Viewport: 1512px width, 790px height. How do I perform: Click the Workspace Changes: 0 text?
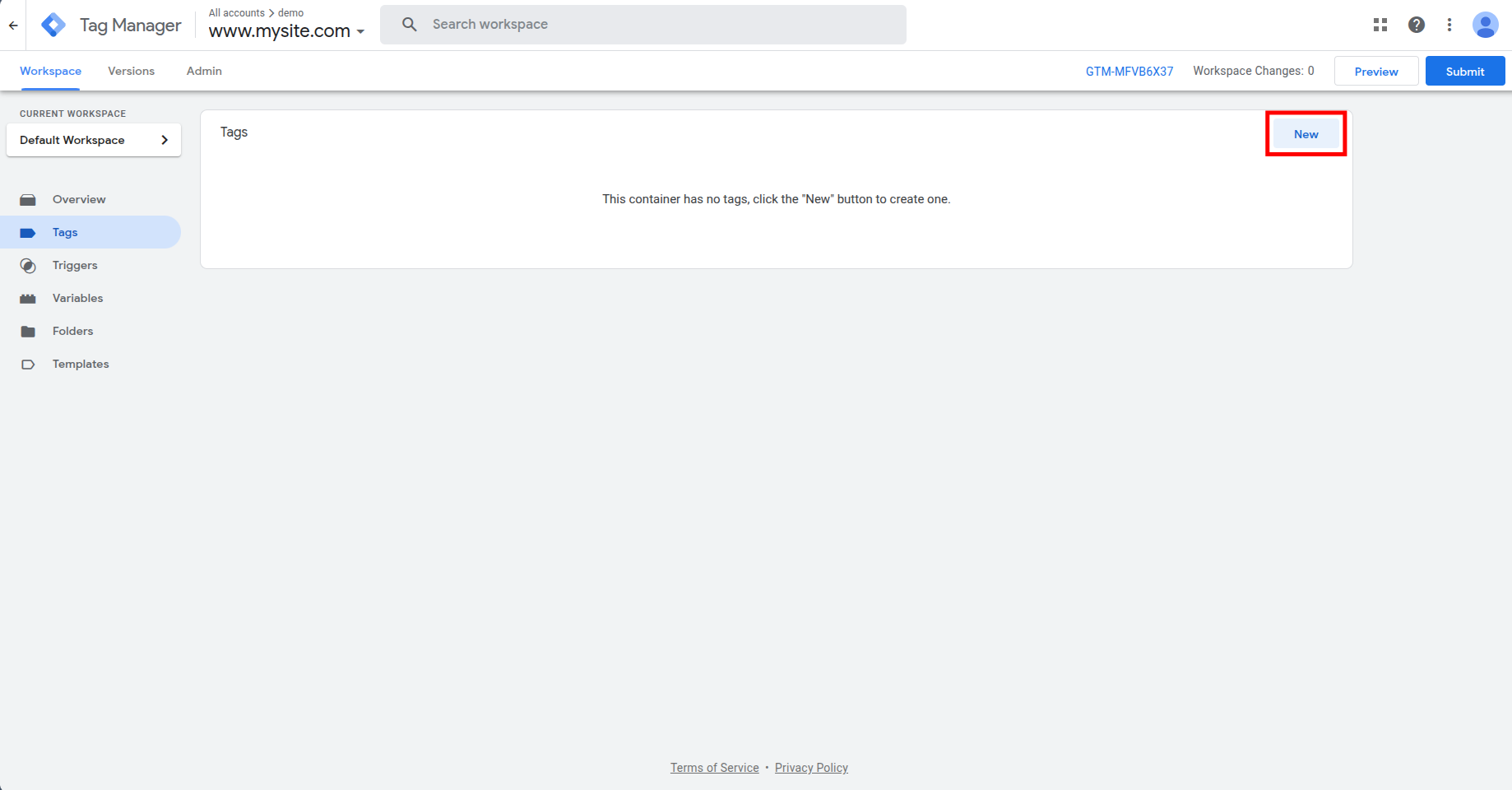(1254, 71)
